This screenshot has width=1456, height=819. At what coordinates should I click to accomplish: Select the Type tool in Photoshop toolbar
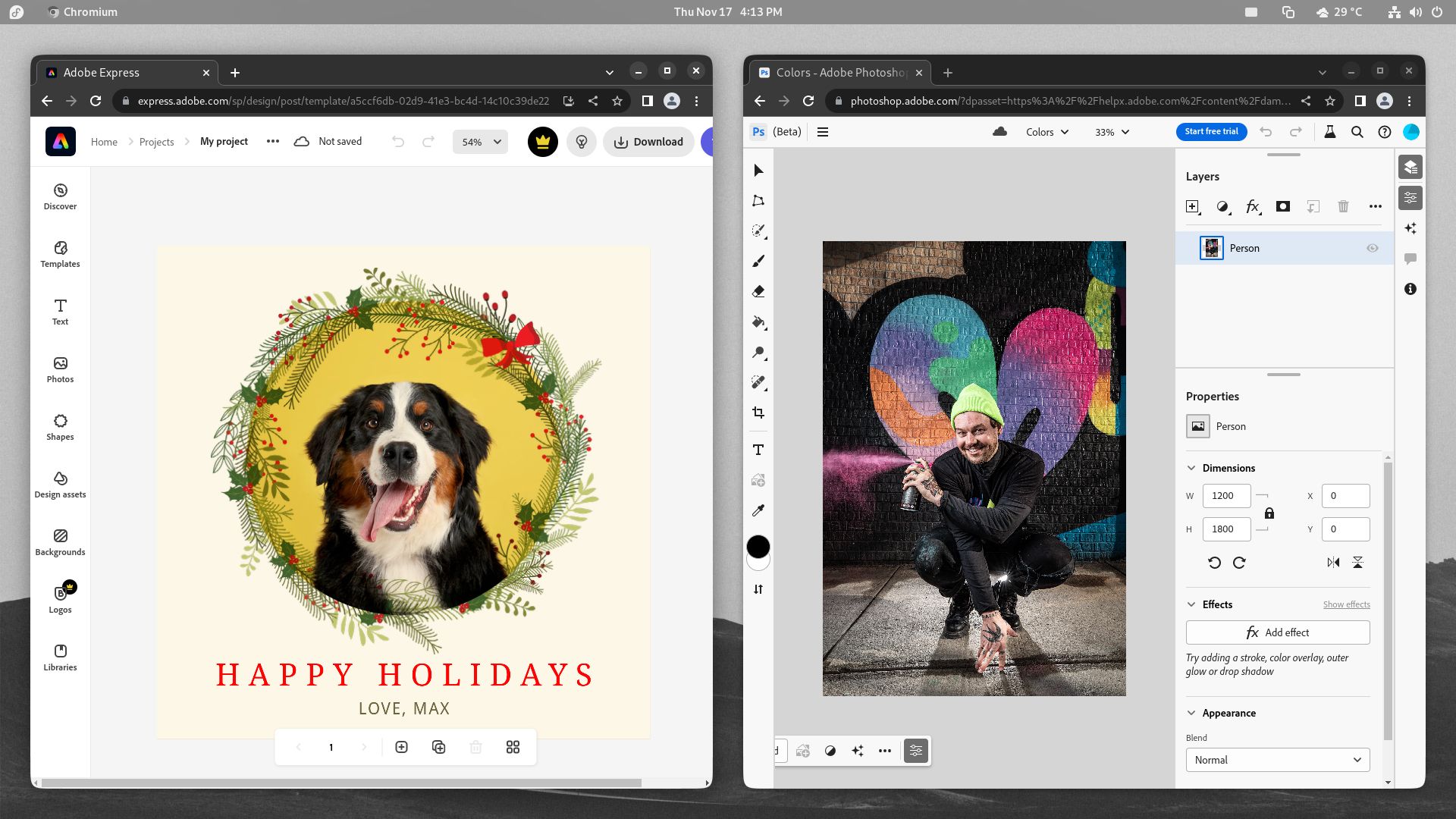758,449
